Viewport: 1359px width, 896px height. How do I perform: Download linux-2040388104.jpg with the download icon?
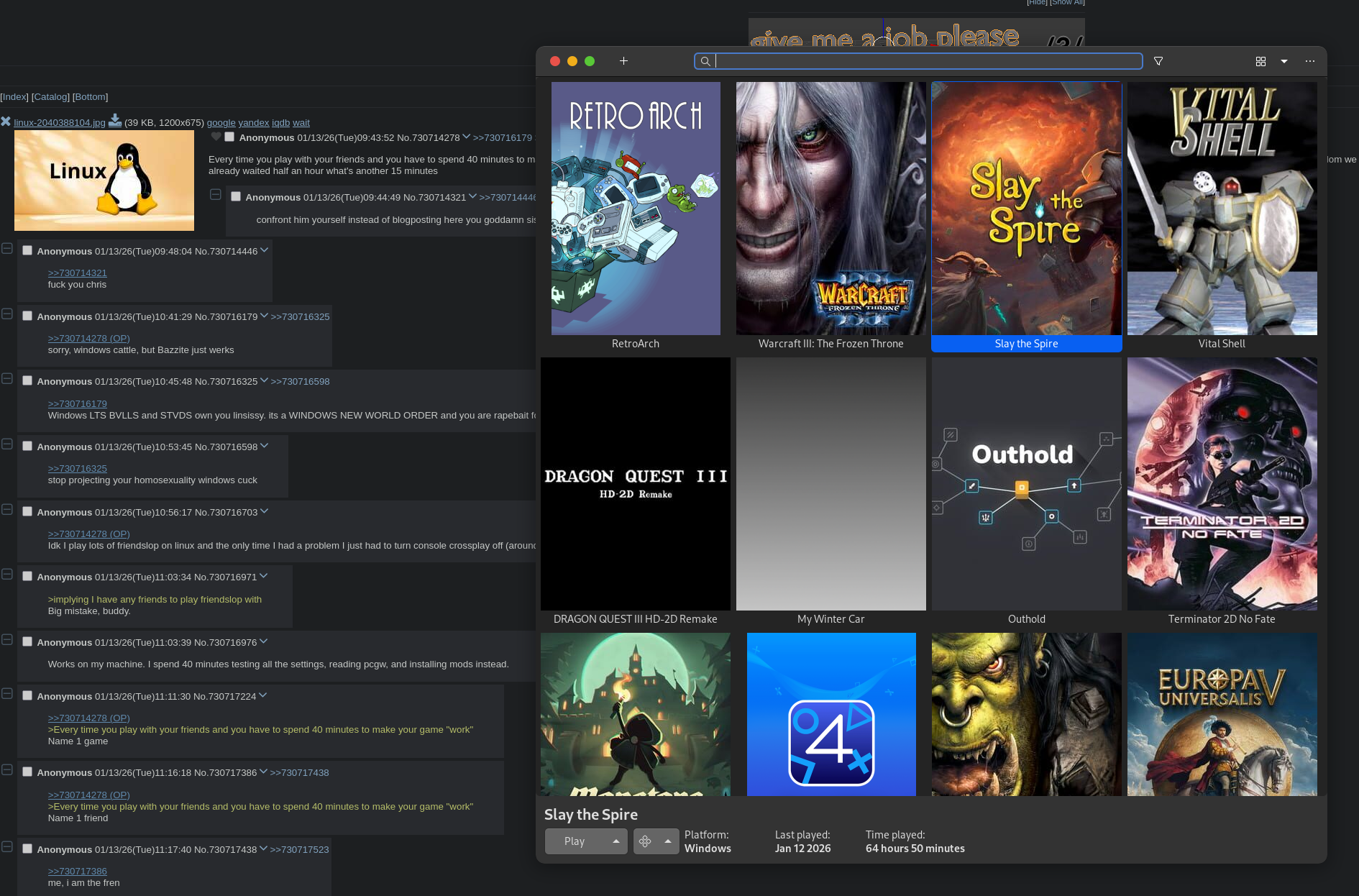(115, 120)
